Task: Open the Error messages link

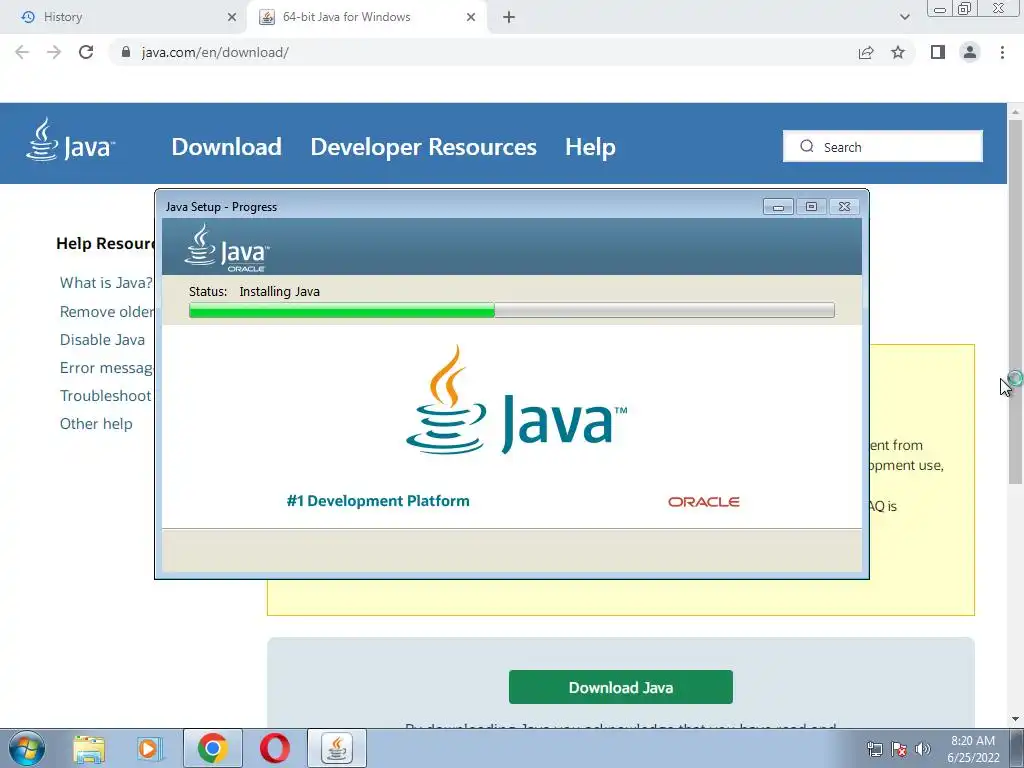Action: (x=106, y=368)
